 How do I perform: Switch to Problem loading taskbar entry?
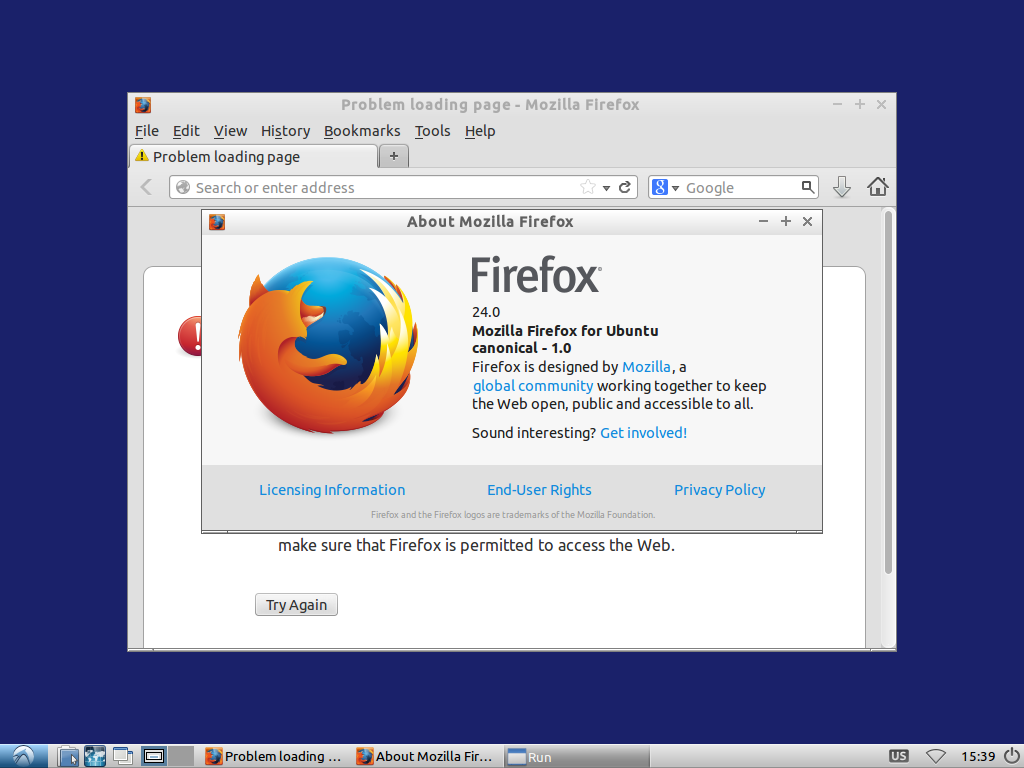coord(275,756)
